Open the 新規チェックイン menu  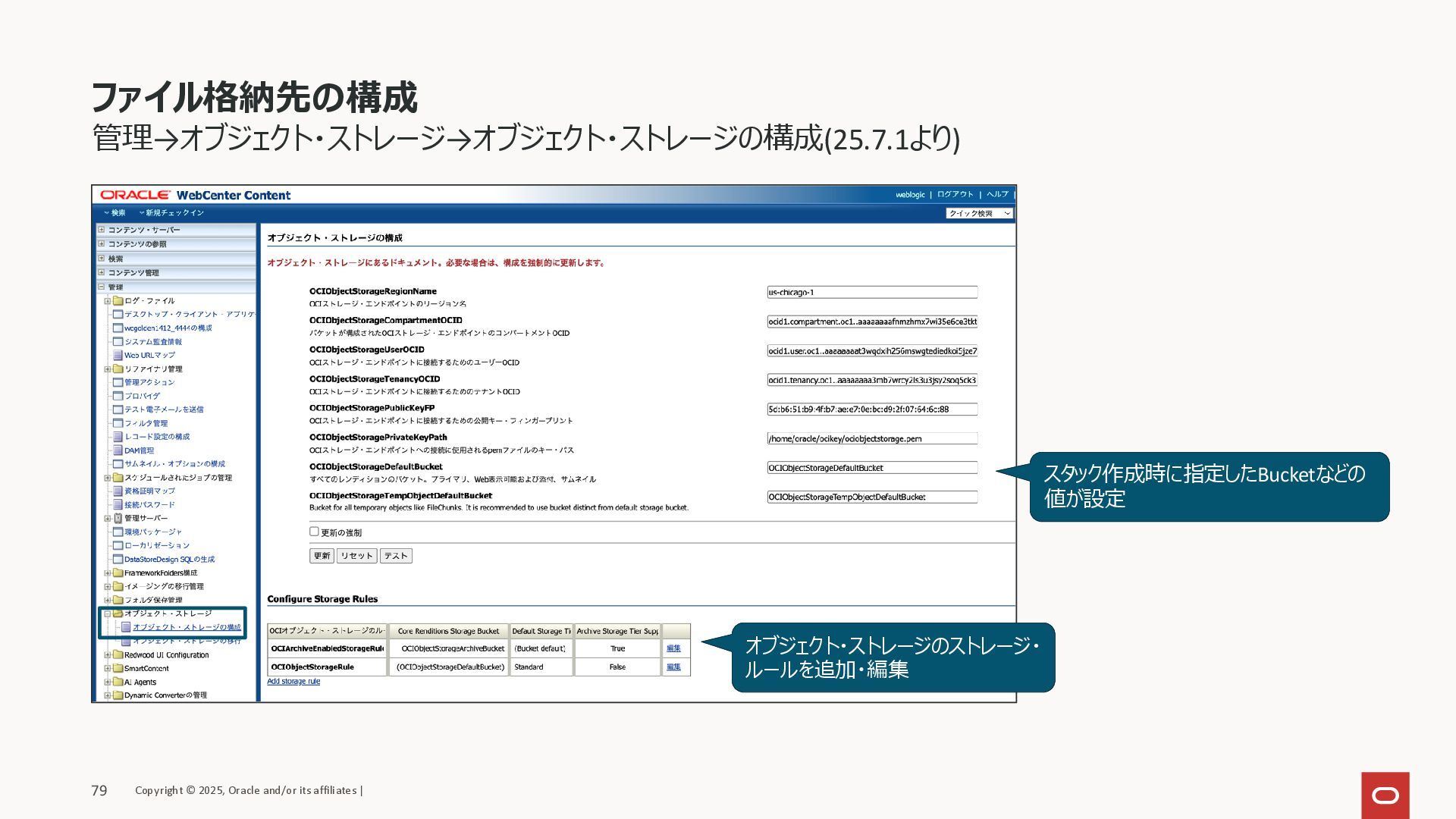[171, 213]
